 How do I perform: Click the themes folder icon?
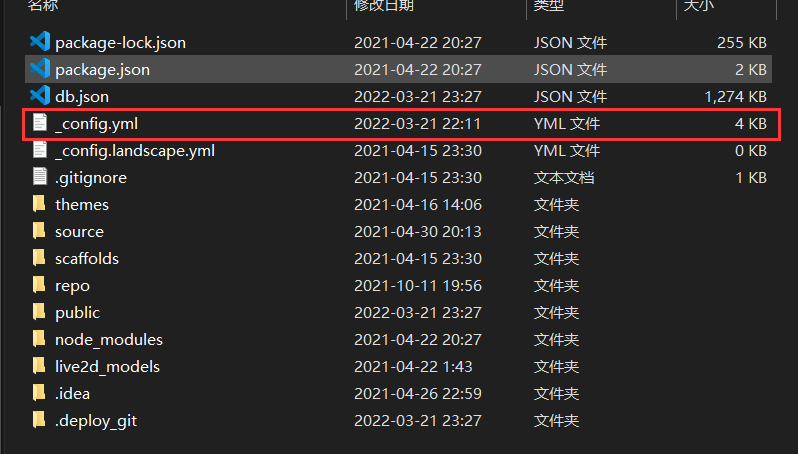40,205
